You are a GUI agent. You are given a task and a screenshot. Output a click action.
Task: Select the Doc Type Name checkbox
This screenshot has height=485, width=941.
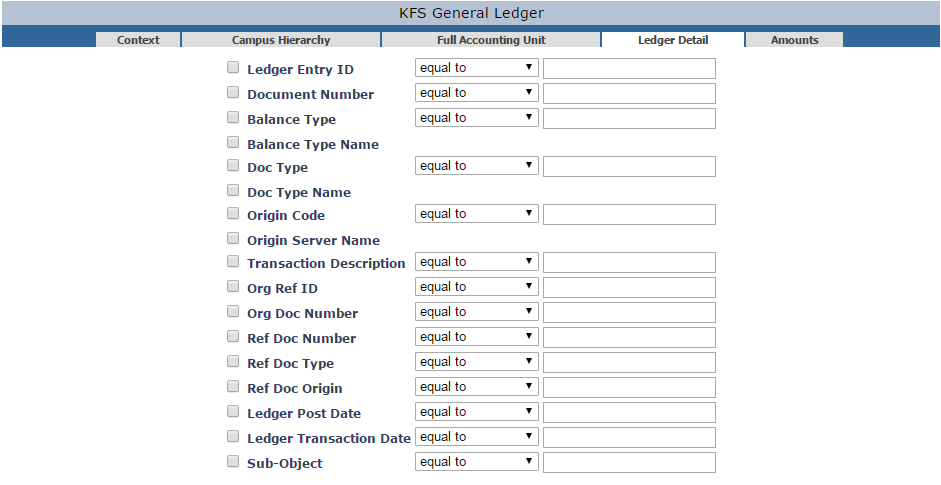pos(233,190)
